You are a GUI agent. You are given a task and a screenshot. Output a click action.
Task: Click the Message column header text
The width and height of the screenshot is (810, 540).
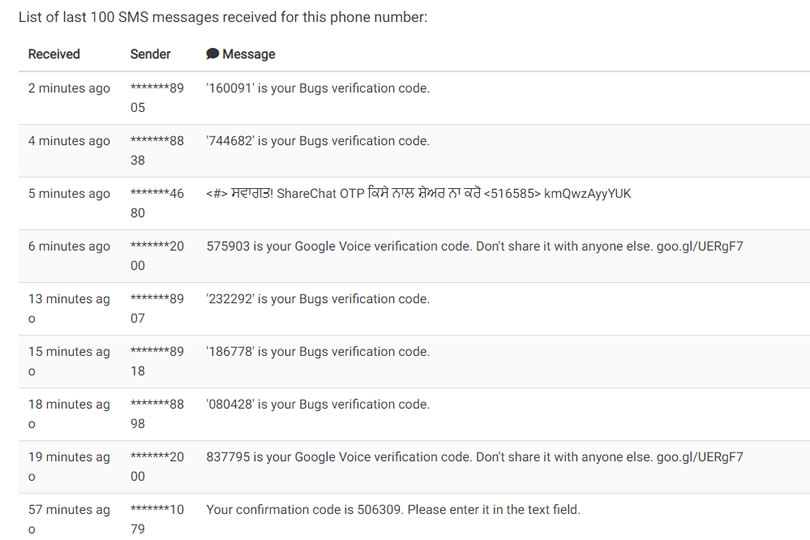tap(248, 54)
